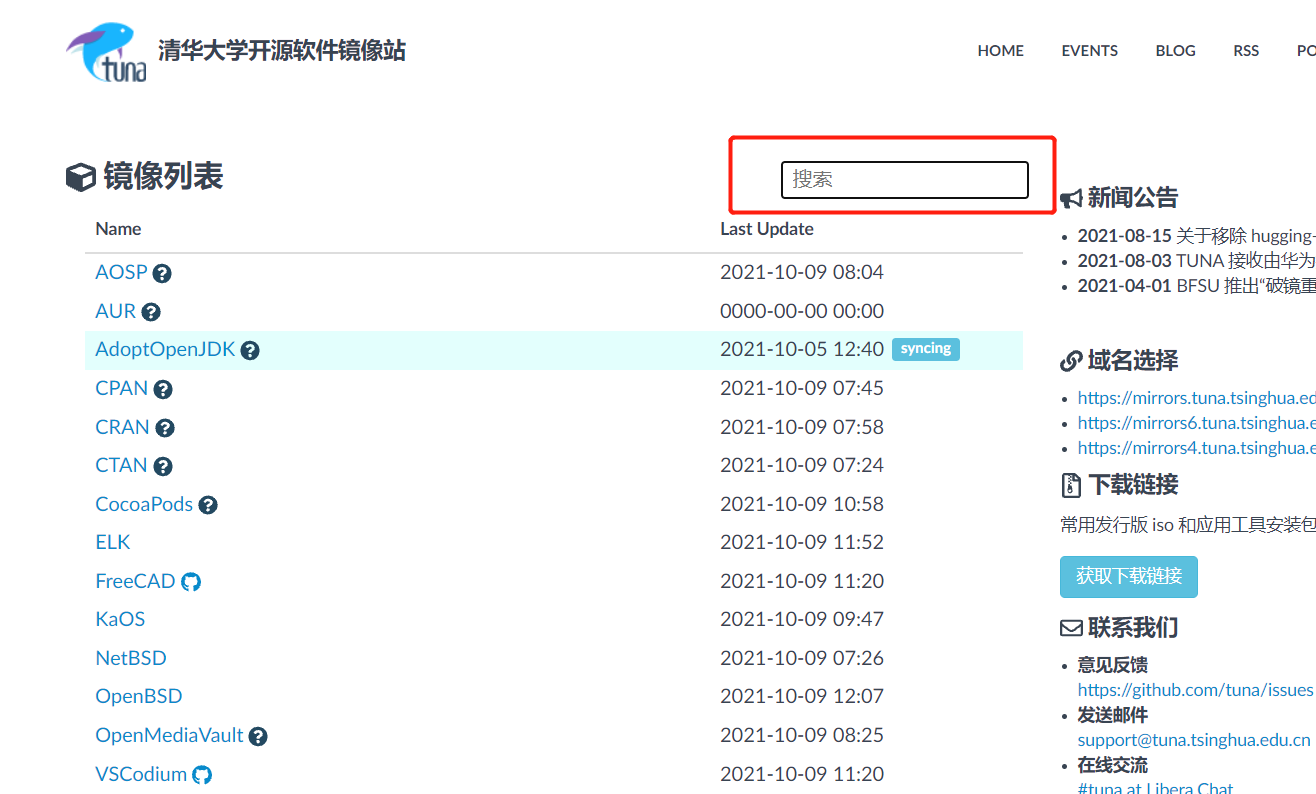Click the cube icon beside 镜像列表
This screenshot has width=1316, height=794.
coord(80,177)
